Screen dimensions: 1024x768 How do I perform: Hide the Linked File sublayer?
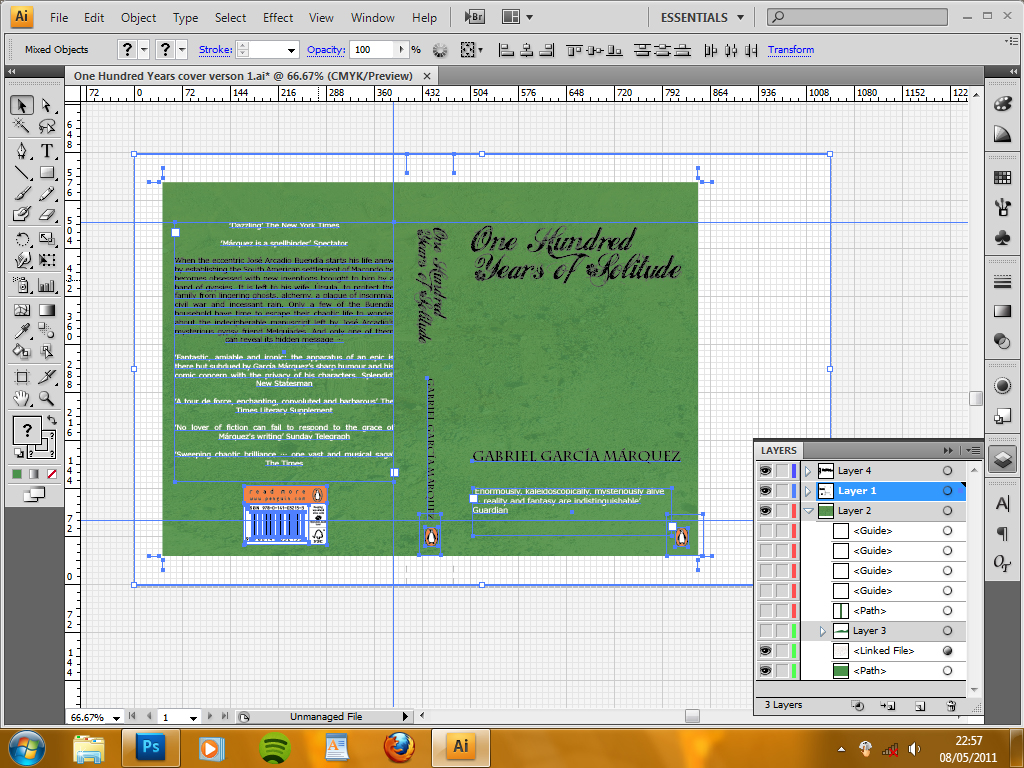tap(766, 651)
